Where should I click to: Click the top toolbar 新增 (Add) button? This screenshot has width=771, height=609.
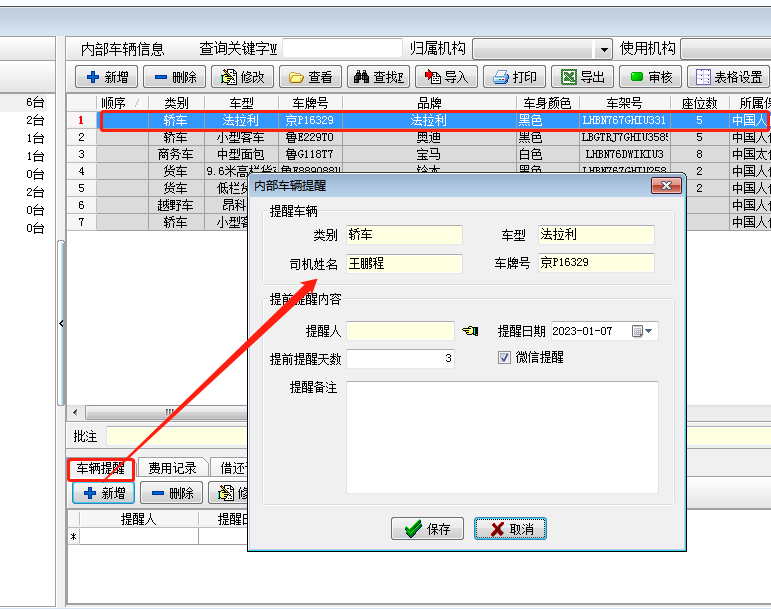tap(105, 77)
